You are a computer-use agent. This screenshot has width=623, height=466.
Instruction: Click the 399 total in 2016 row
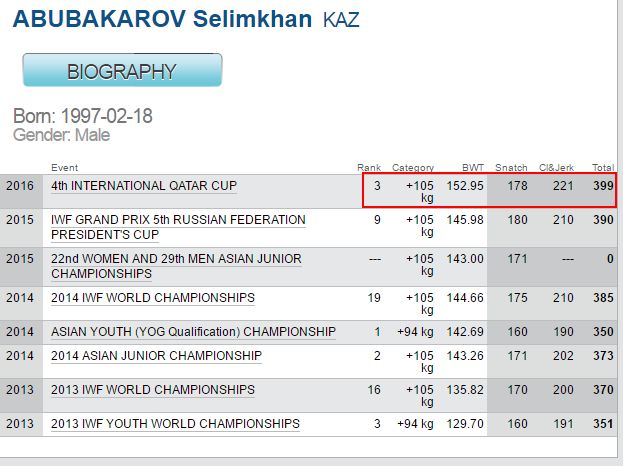601,186
